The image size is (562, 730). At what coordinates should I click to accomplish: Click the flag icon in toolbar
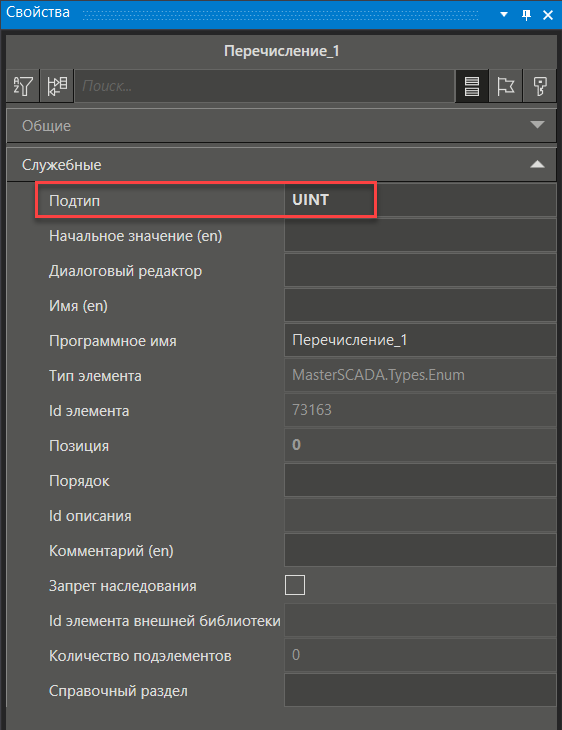(x=506, y=86)
